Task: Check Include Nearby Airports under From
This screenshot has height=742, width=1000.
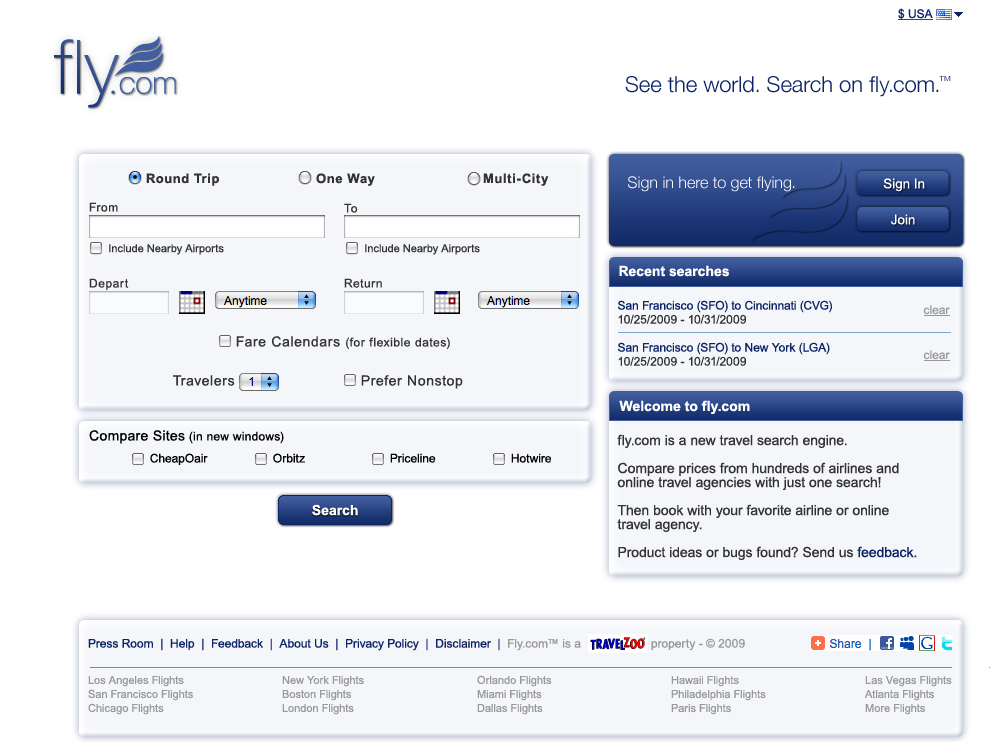Action: [x=96, y=248]
